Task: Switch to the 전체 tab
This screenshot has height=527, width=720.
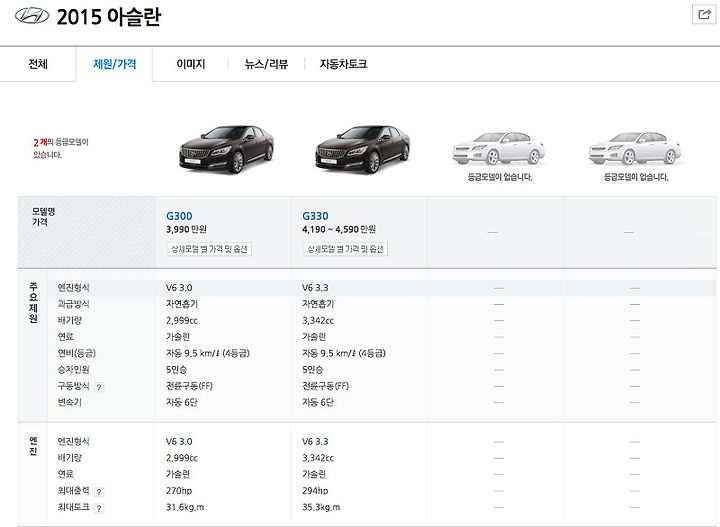Action: pos(38,64)
